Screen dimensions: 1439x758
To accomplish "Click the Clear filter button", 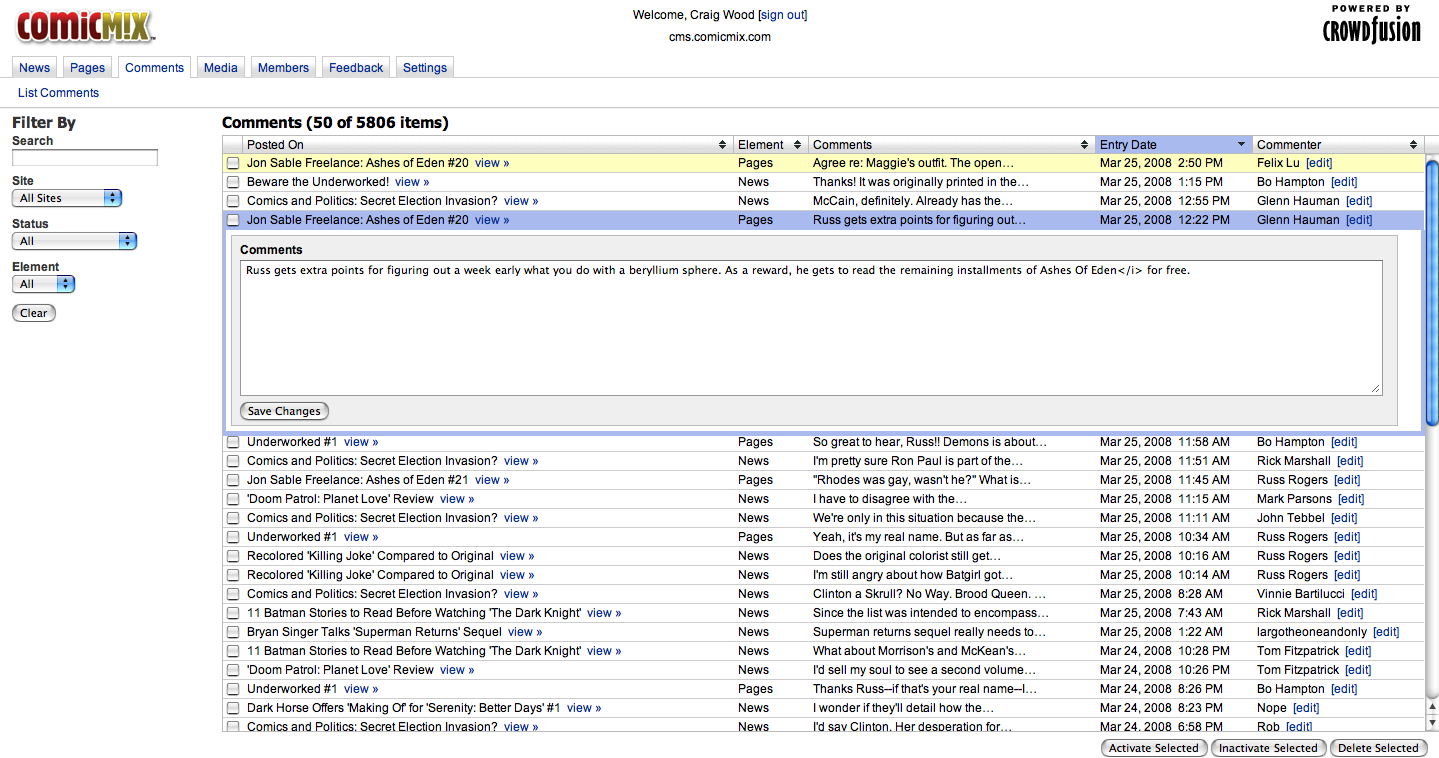I will pyautogui.click(x=34, y=313).
